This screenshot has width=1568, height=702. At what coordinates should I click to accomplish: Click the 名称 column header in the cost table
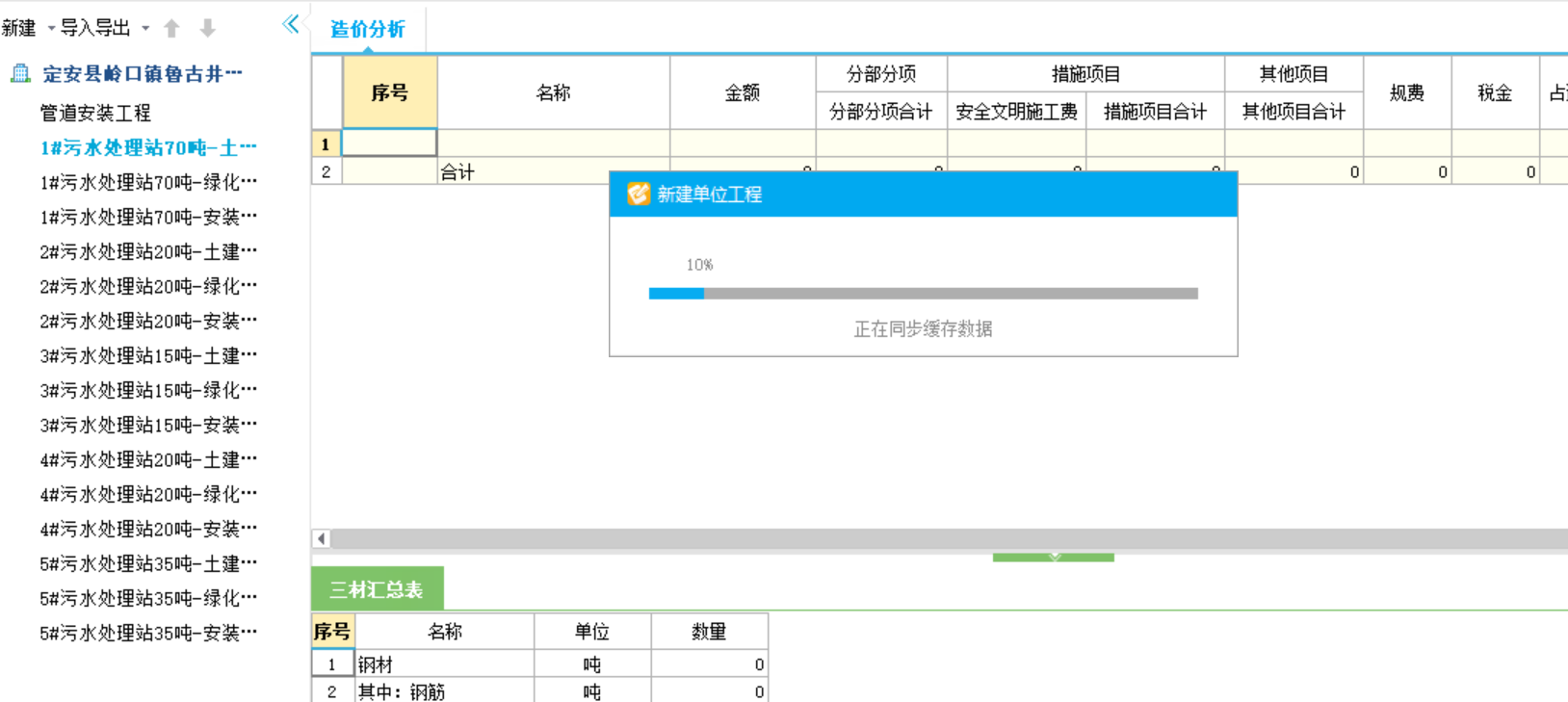[554, 92]
